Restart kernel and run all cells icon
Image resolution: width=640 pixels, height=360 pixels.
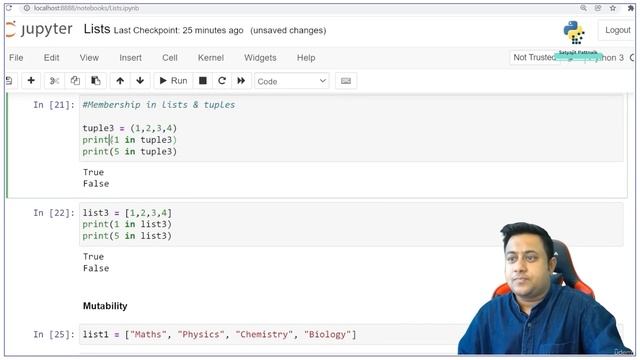pos(241,81)
